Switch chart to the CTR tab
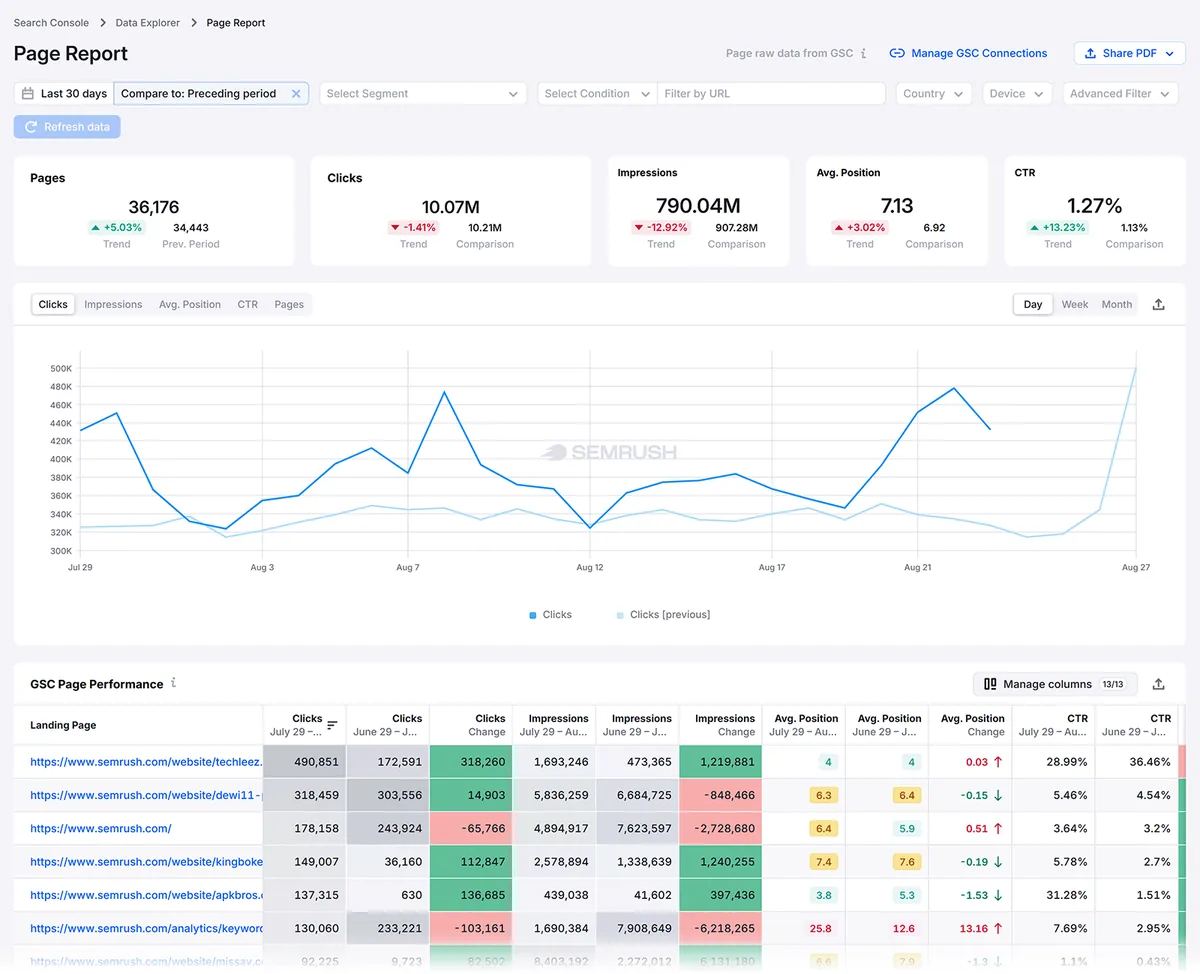 coord(247,305)
